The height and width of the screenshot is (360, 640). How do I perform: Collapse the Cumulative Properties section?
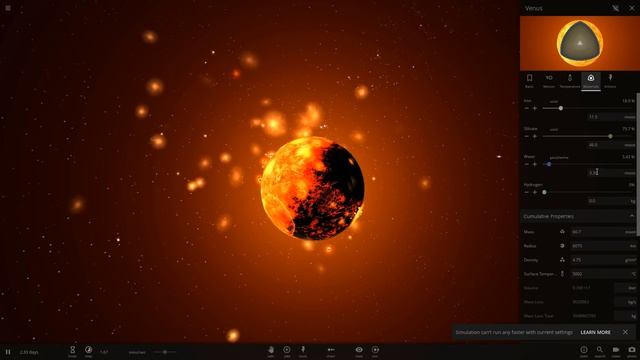[632, 216]
